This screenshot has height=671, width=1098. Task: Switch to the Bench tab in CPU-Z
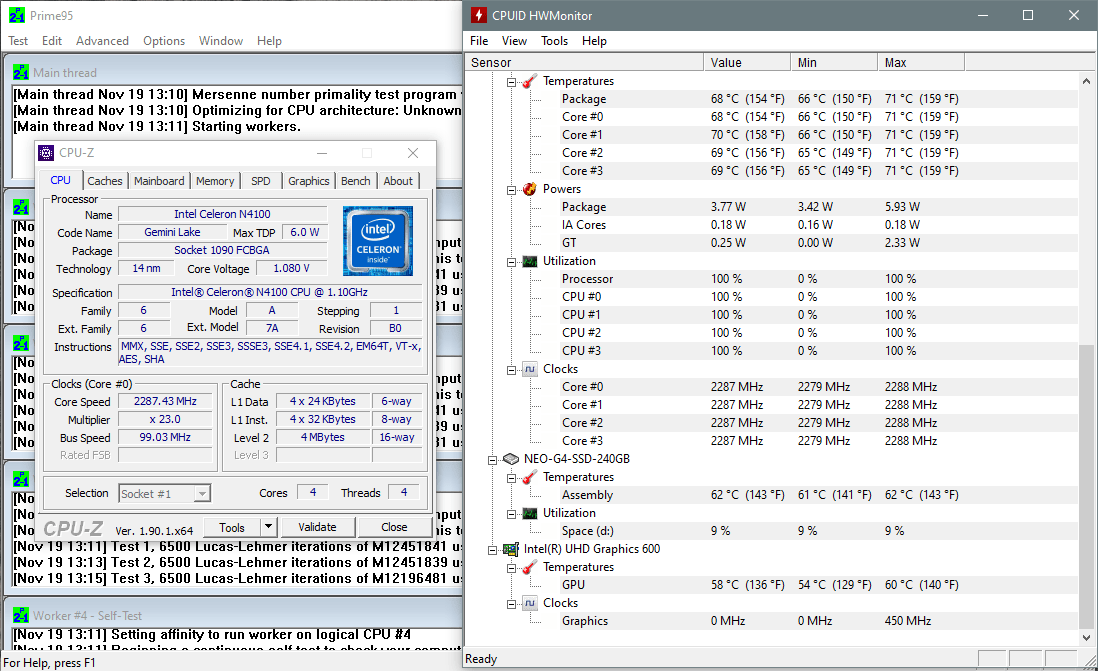pyautogui.click(x=356, y=181)
